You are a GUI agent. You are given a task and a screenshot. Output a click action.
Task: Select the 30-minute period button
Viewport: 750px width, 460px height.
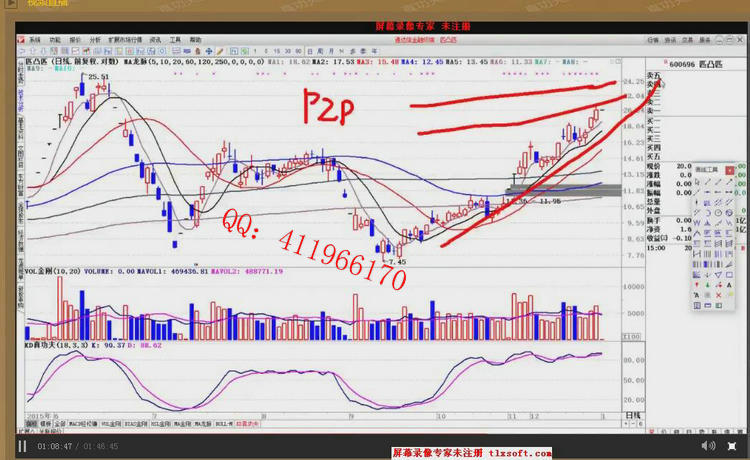287,51
